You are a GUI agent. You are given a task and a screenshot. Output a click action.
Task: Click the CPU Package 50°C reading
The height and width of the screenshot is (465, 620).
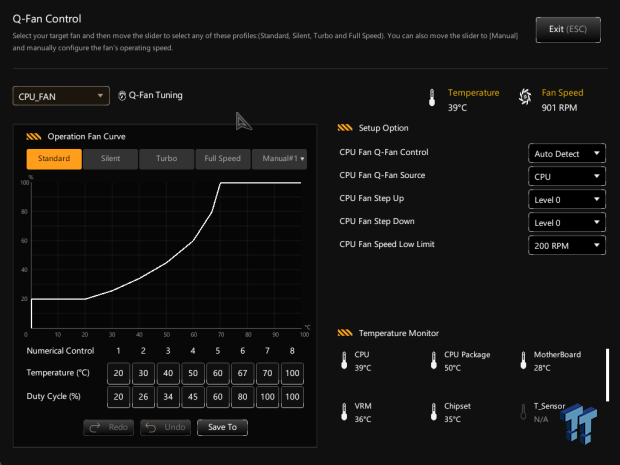[452, 368]
